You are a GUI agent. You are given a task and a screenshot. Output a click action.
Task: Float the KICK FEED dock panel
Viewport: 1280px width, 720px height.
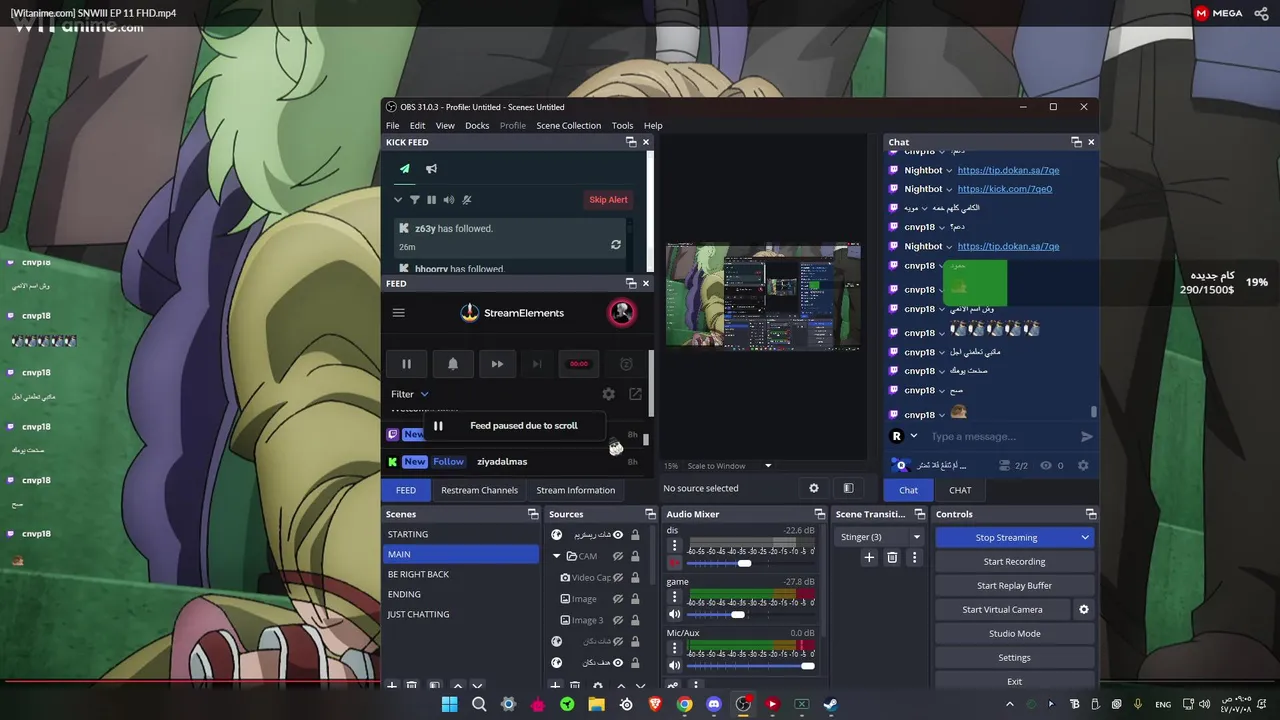631,142
